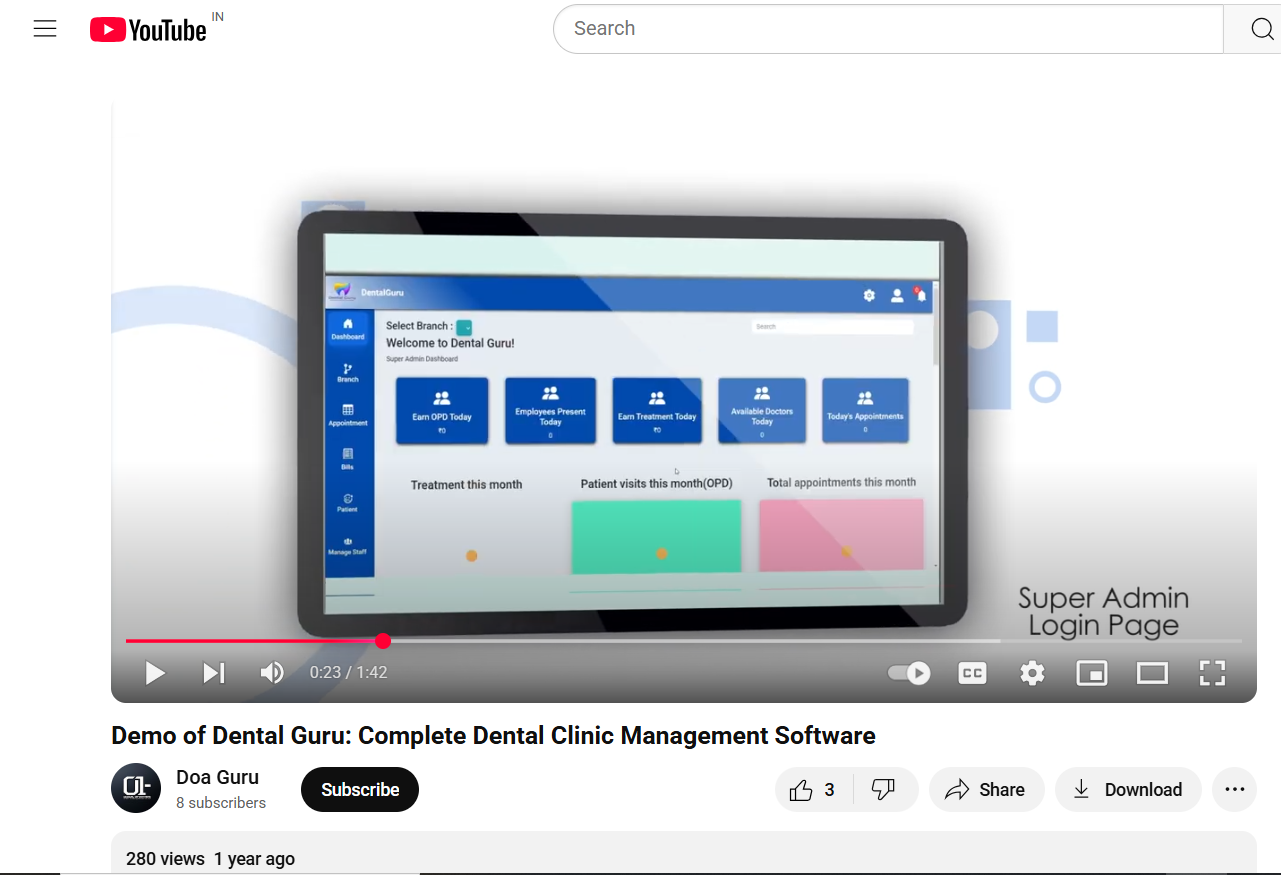The height and width of the screenshot is (875, 1281).
Task: Go to YouTube home via logo
Action: tap(149, 30)
